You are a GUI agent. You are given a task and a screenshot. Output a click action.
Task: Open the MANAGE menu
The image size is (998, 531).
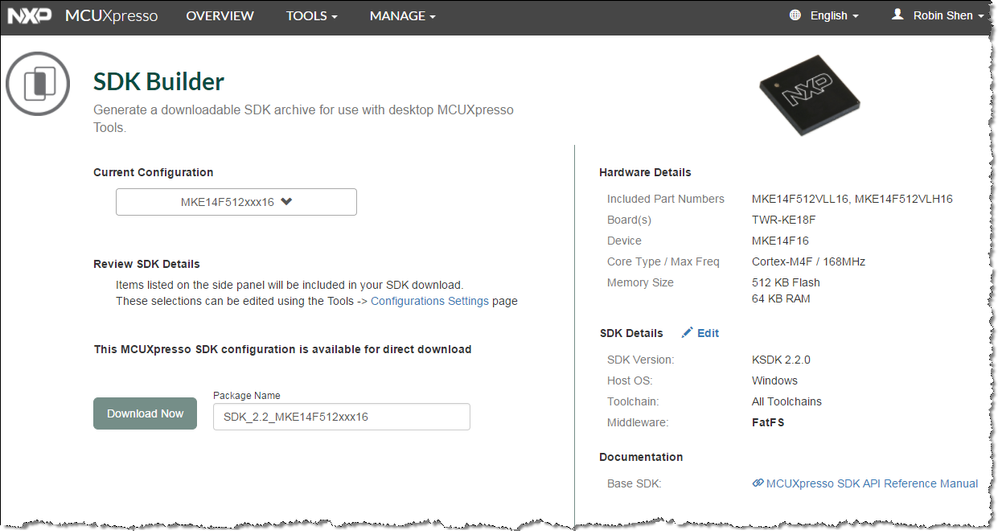coord(402,16)
